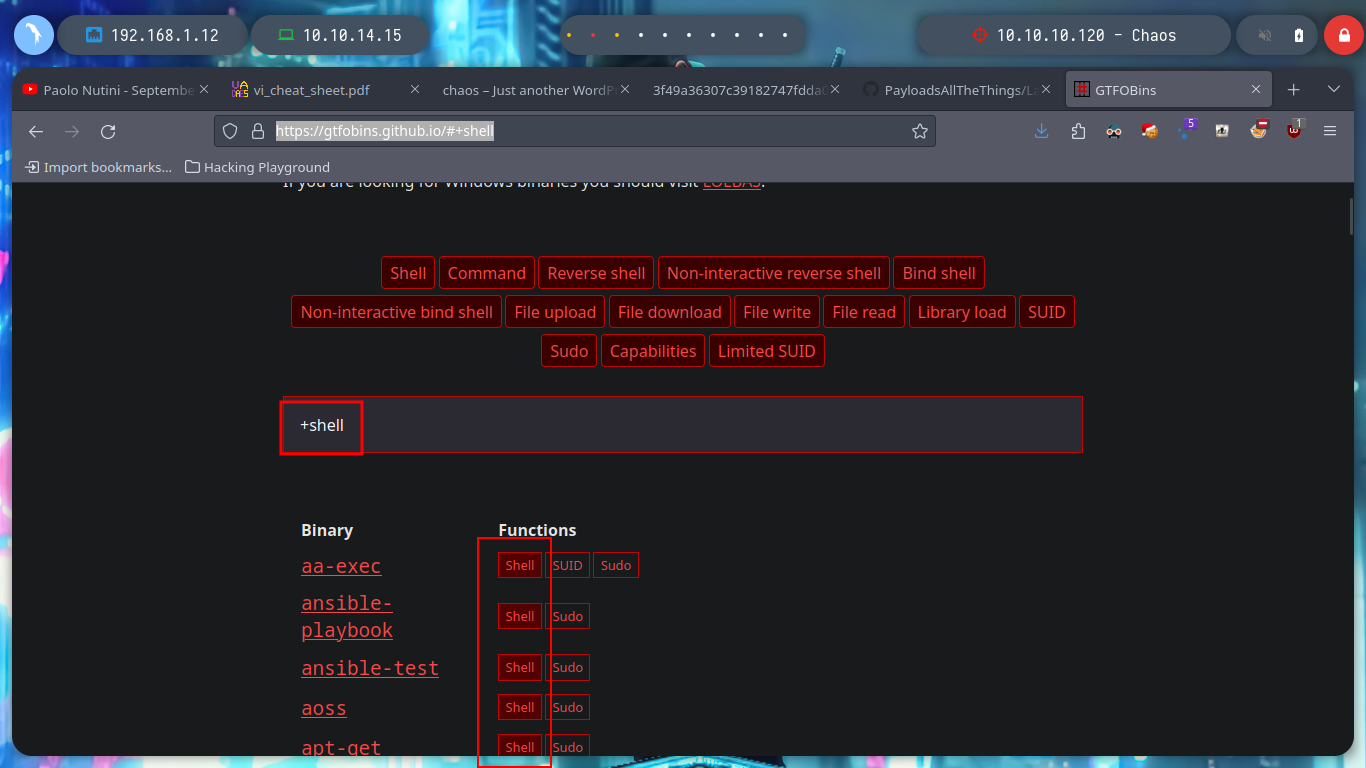Open the Firefox hamburger menu

tap(1330, 131)
